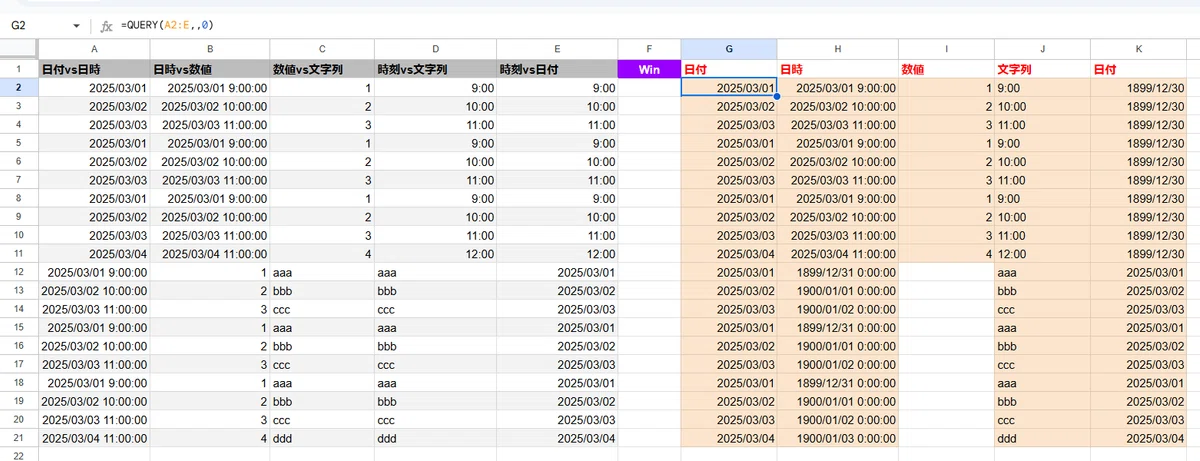Select column B header
The image size is (1200, 461).
pyautogui.click(x=210, y=49)
